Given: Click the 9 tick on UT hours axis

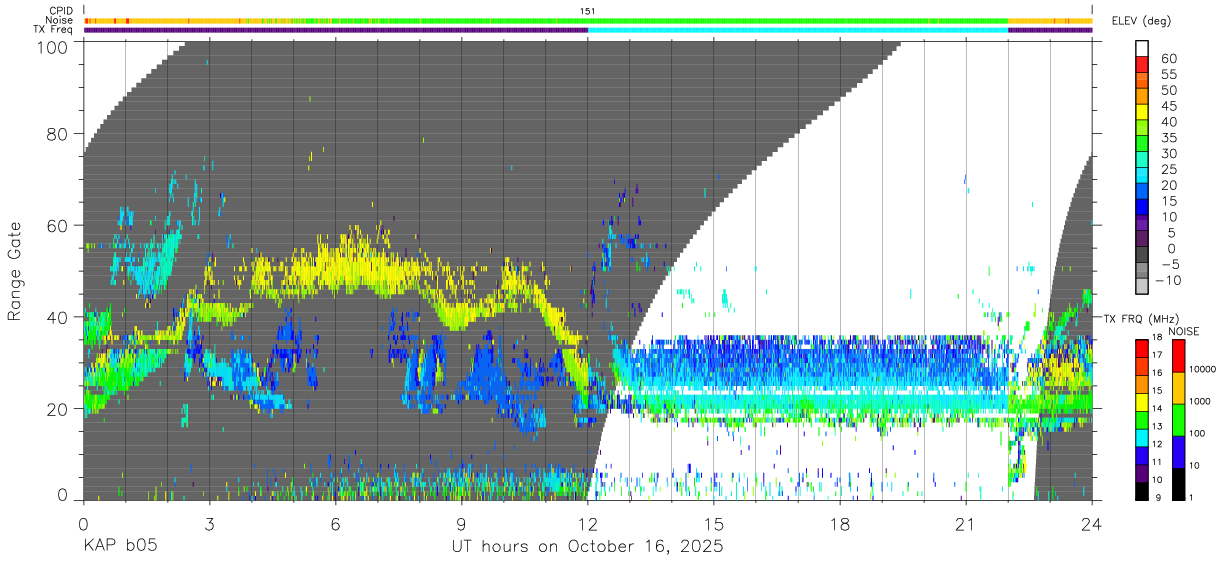Looking at the screenshot, I should point(462,524).
